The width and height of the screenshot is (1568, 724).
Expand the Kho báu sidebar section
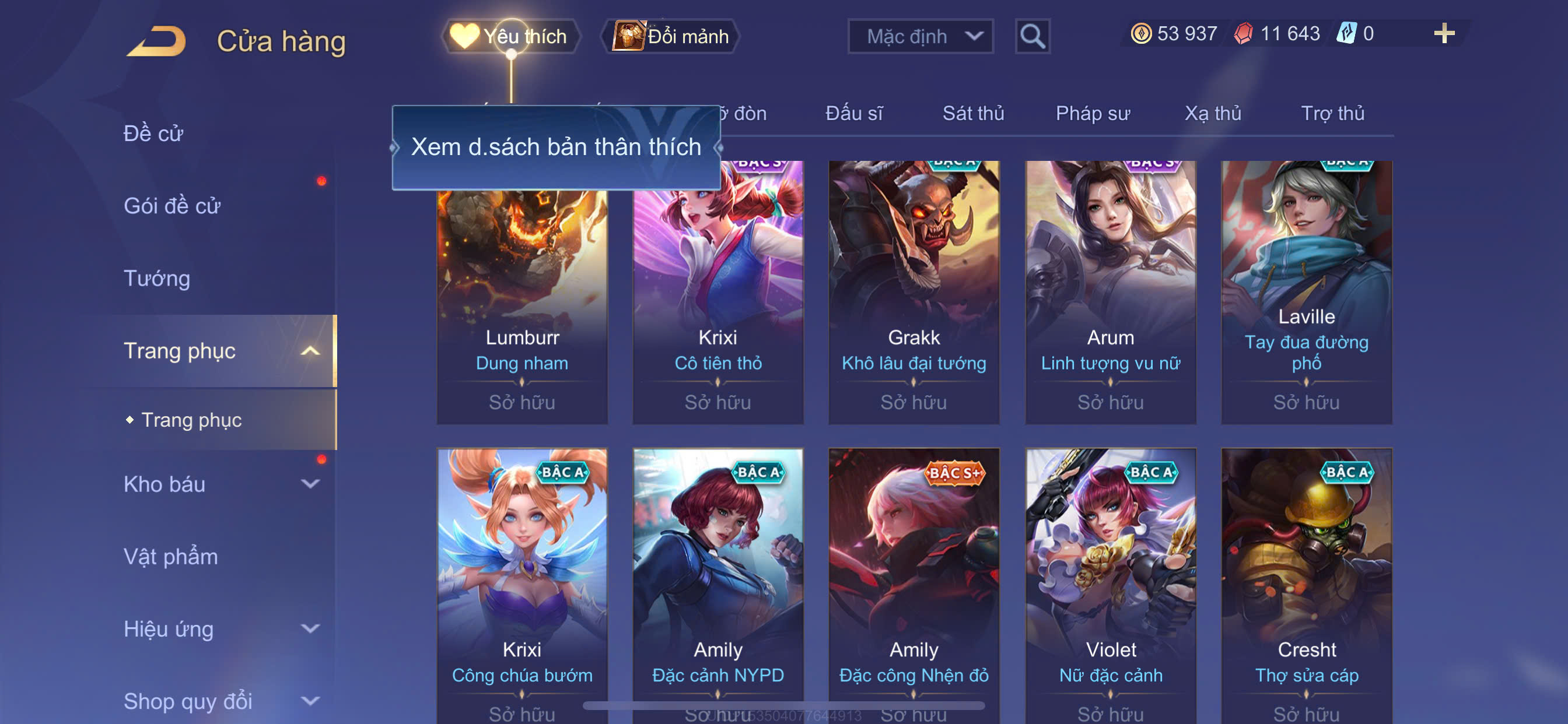tap(310, 484)
